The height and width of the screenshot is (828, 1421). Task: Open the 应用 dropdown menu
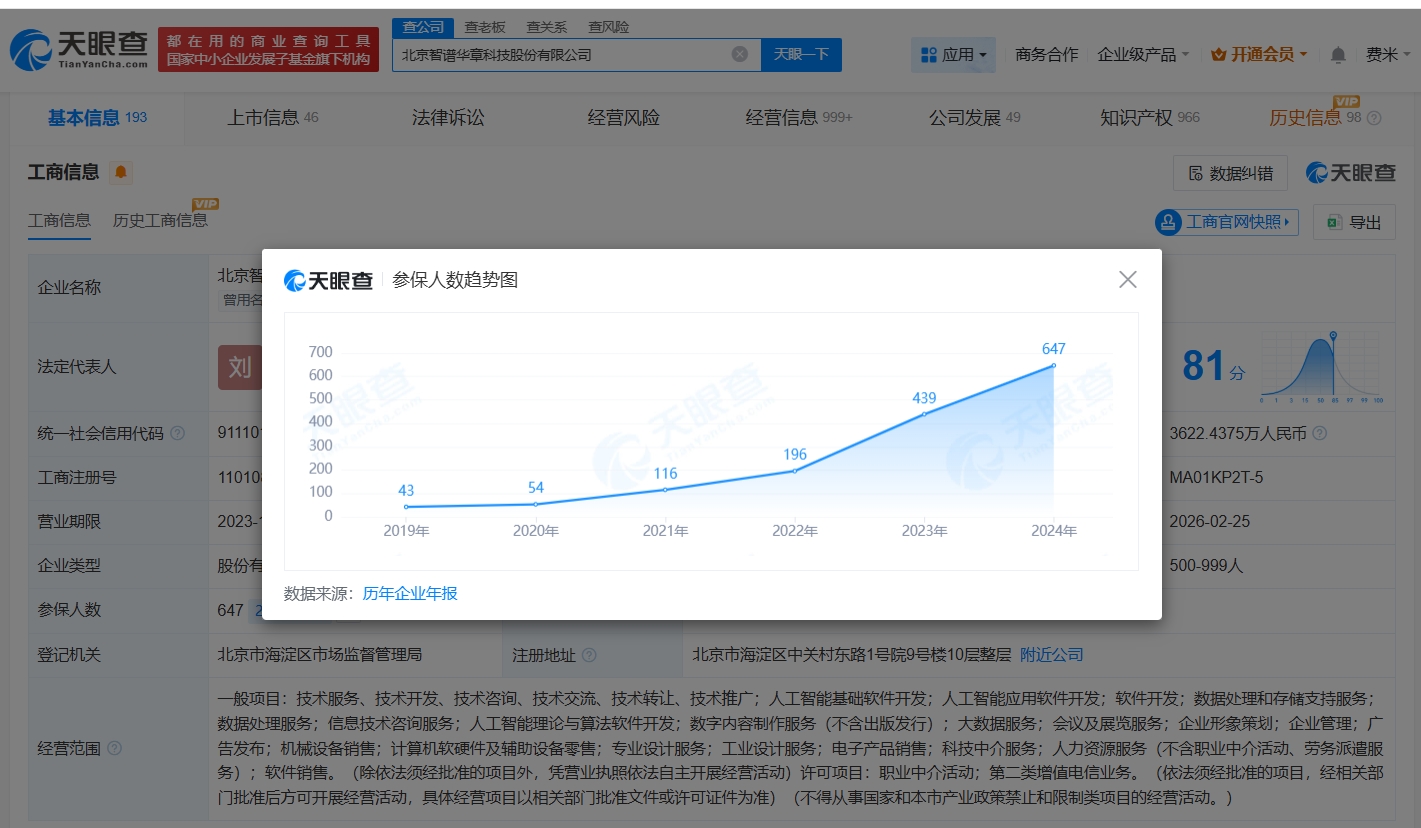(953, 54)
